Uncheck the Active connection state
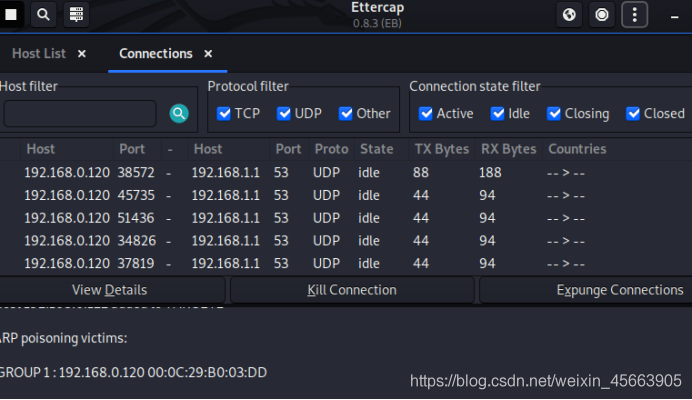 tap(425, 113)
